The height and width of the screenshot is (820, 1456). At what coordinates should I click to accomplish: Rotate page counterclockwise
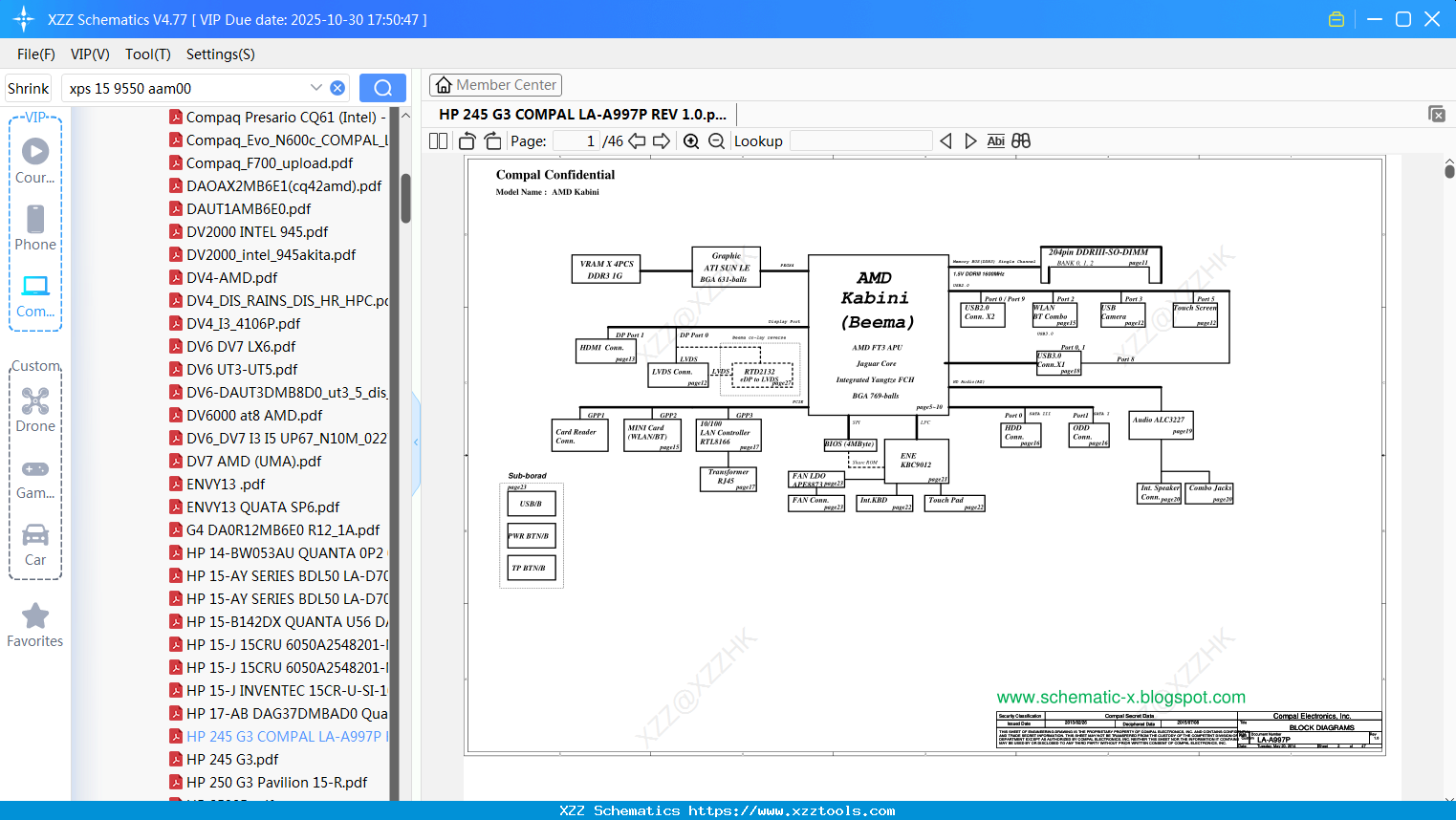pyautogui.click(x=467, y=140)
